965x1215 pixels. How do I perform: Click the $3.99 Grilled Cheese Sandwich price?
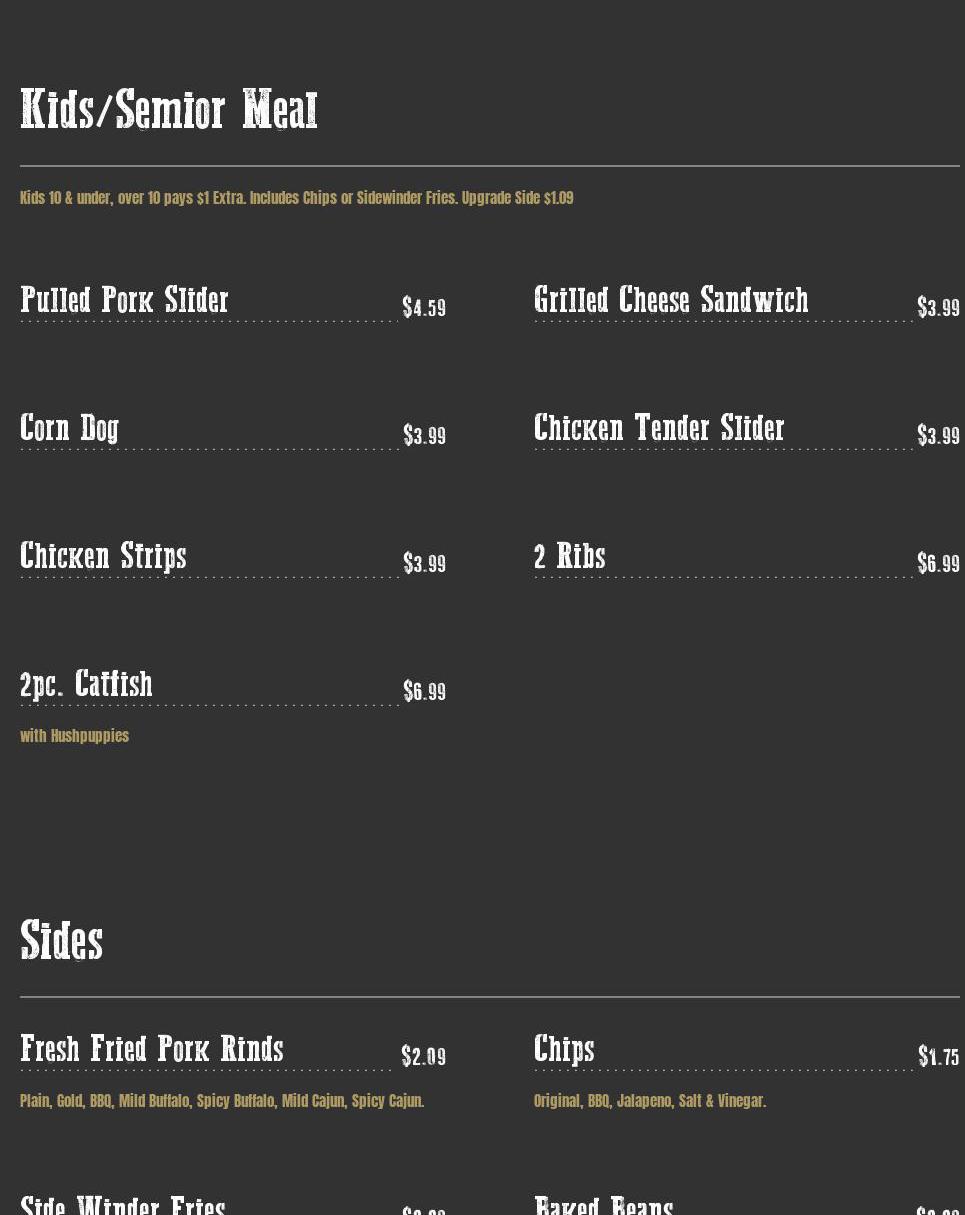pos(938,308)
